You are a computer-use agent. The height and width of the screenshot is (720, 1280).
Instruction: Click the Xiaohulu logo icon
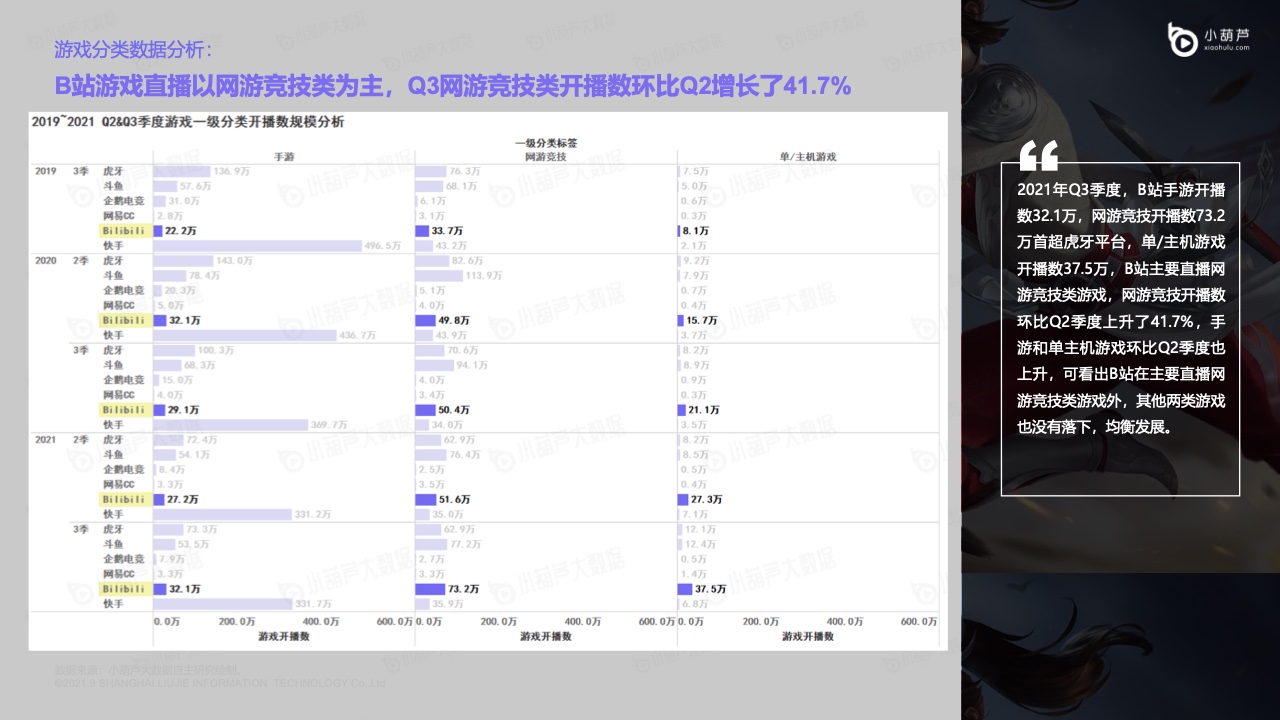pos(1182,40)
